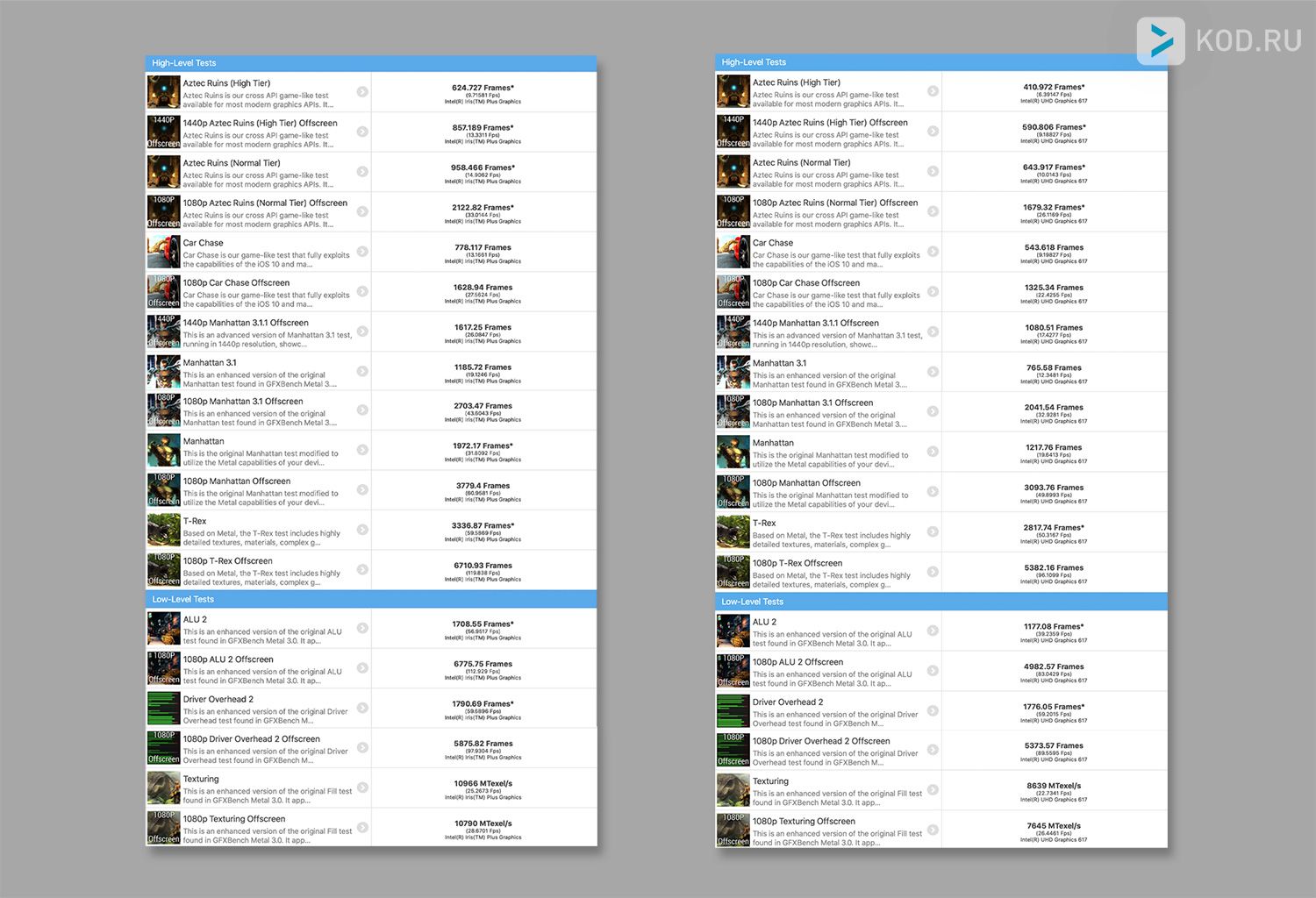The width and height of the screenshot is (1316, 898).
Task: Open details arrow for Manhattan in UHD 617 panel
Action: click(x=933, y=452)
